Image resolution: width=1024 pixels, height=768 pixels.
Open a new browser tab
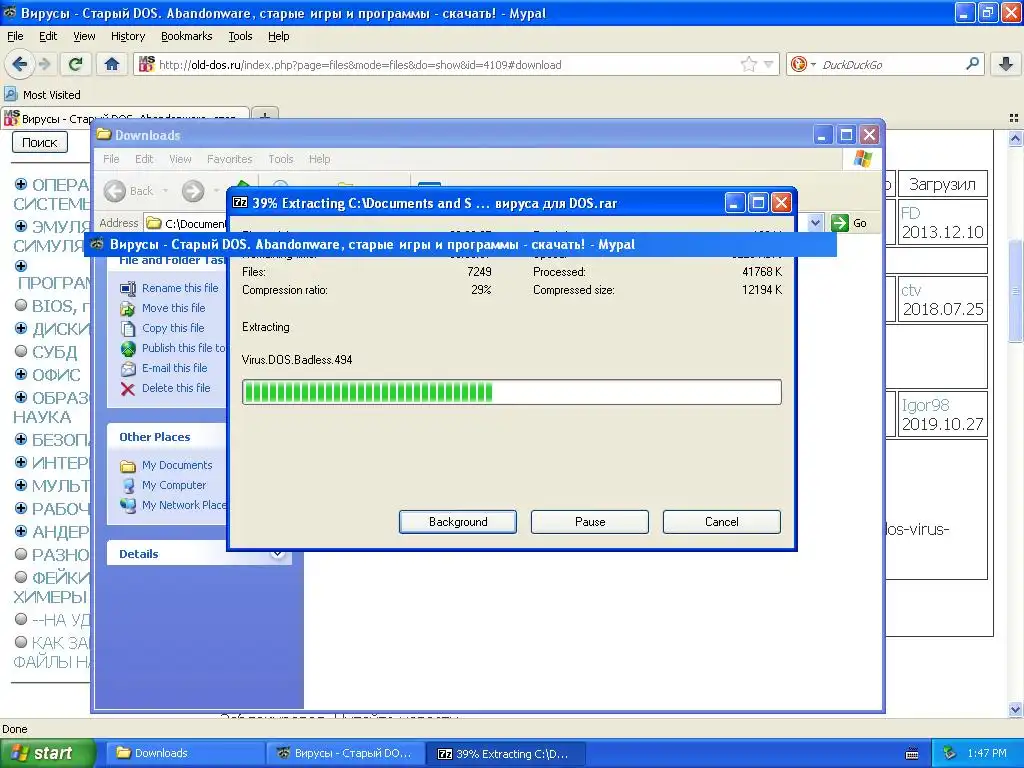point(264,117)
